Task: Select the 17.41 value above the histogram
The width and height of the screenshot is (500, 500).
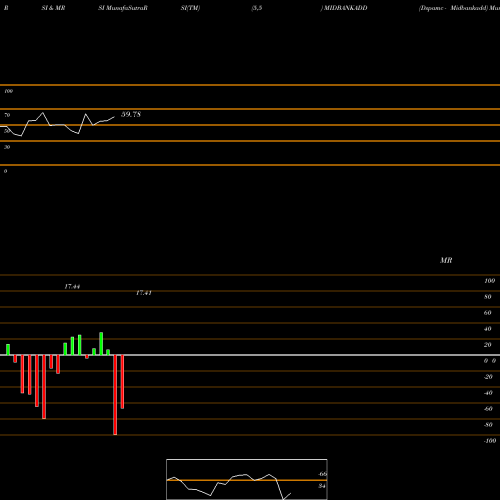Action: tap(144, 293)
